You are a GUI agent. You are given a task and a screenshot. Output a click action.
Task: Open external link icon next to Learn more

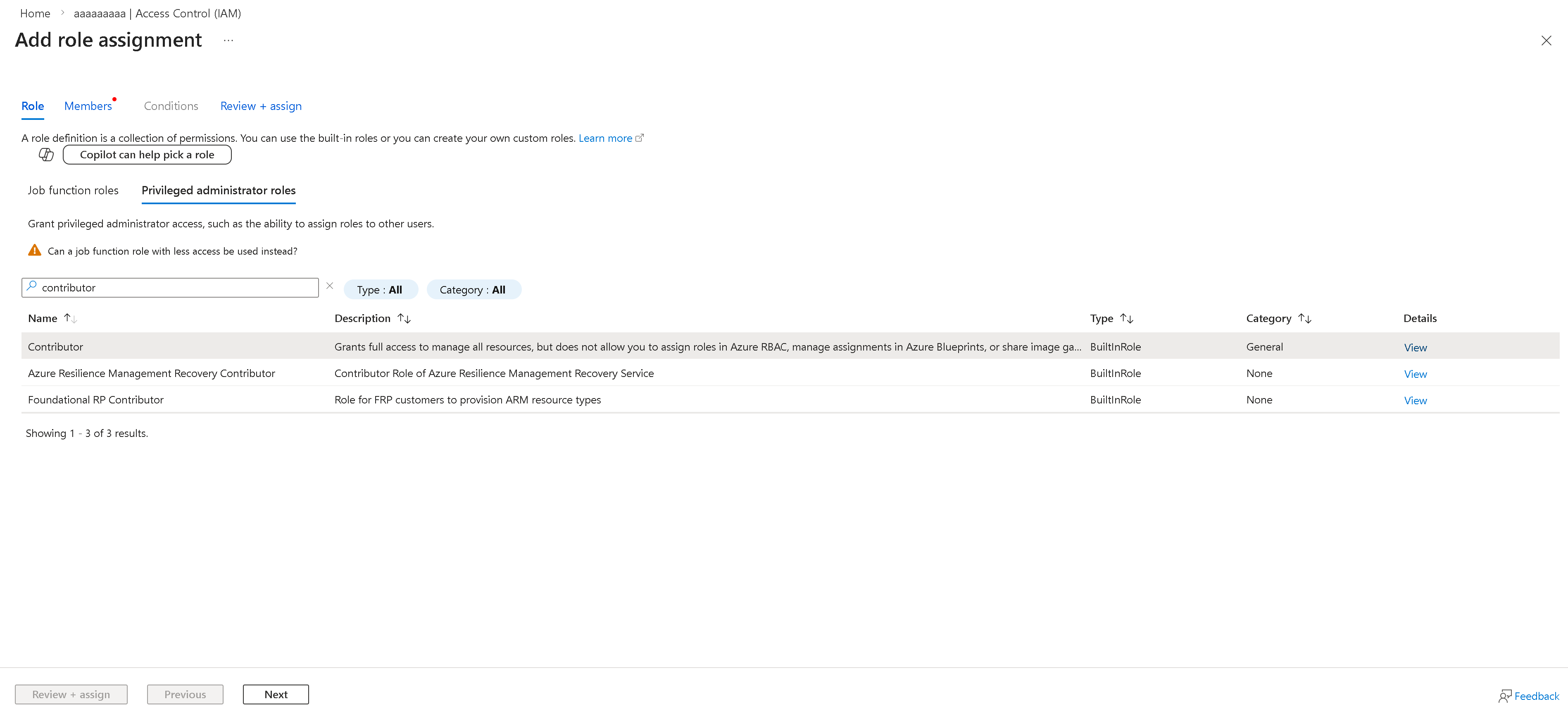[x=639, y=138]
